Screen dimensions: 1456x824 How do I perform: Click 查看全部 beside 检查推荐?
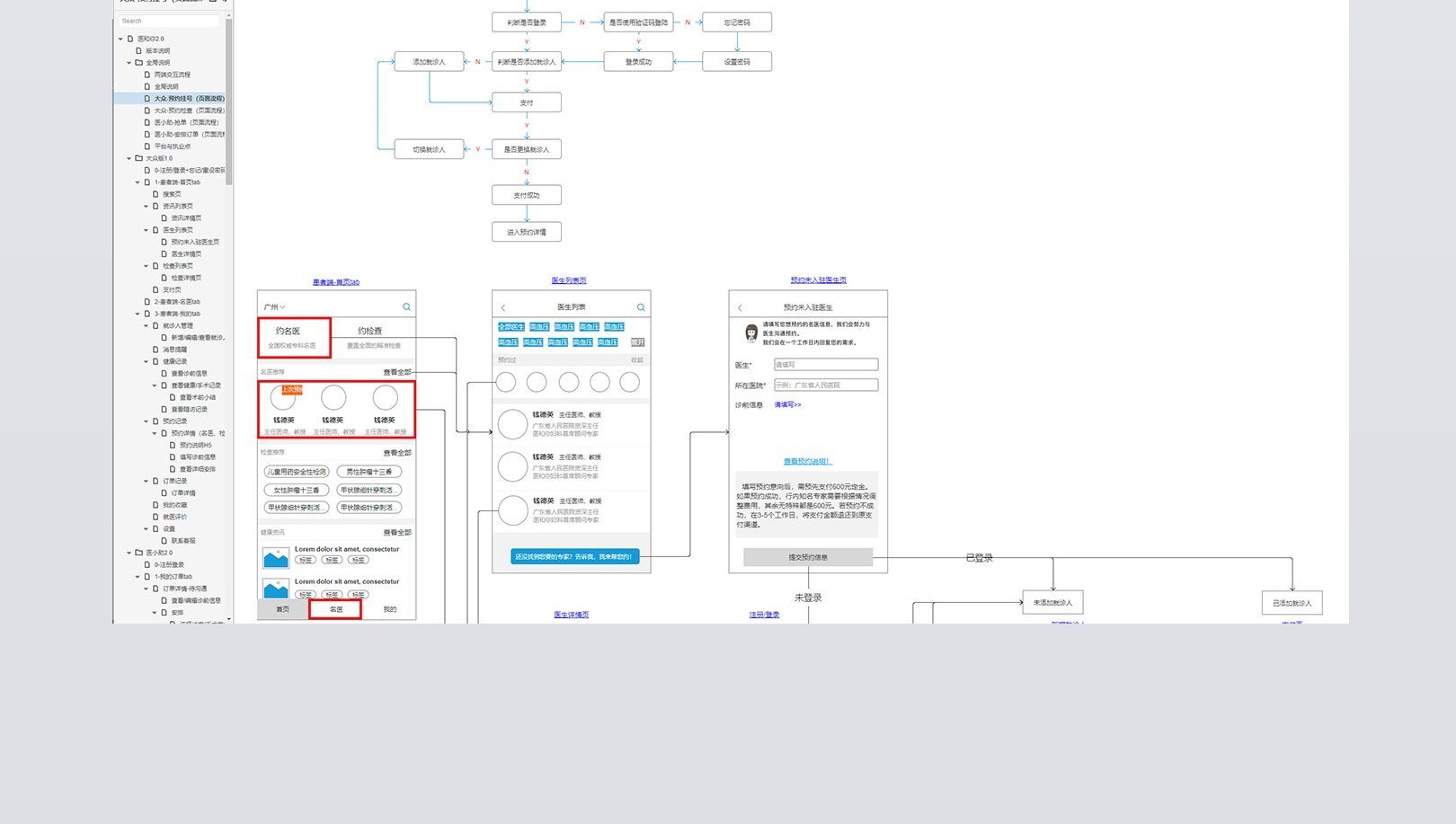tap(397, 453)
